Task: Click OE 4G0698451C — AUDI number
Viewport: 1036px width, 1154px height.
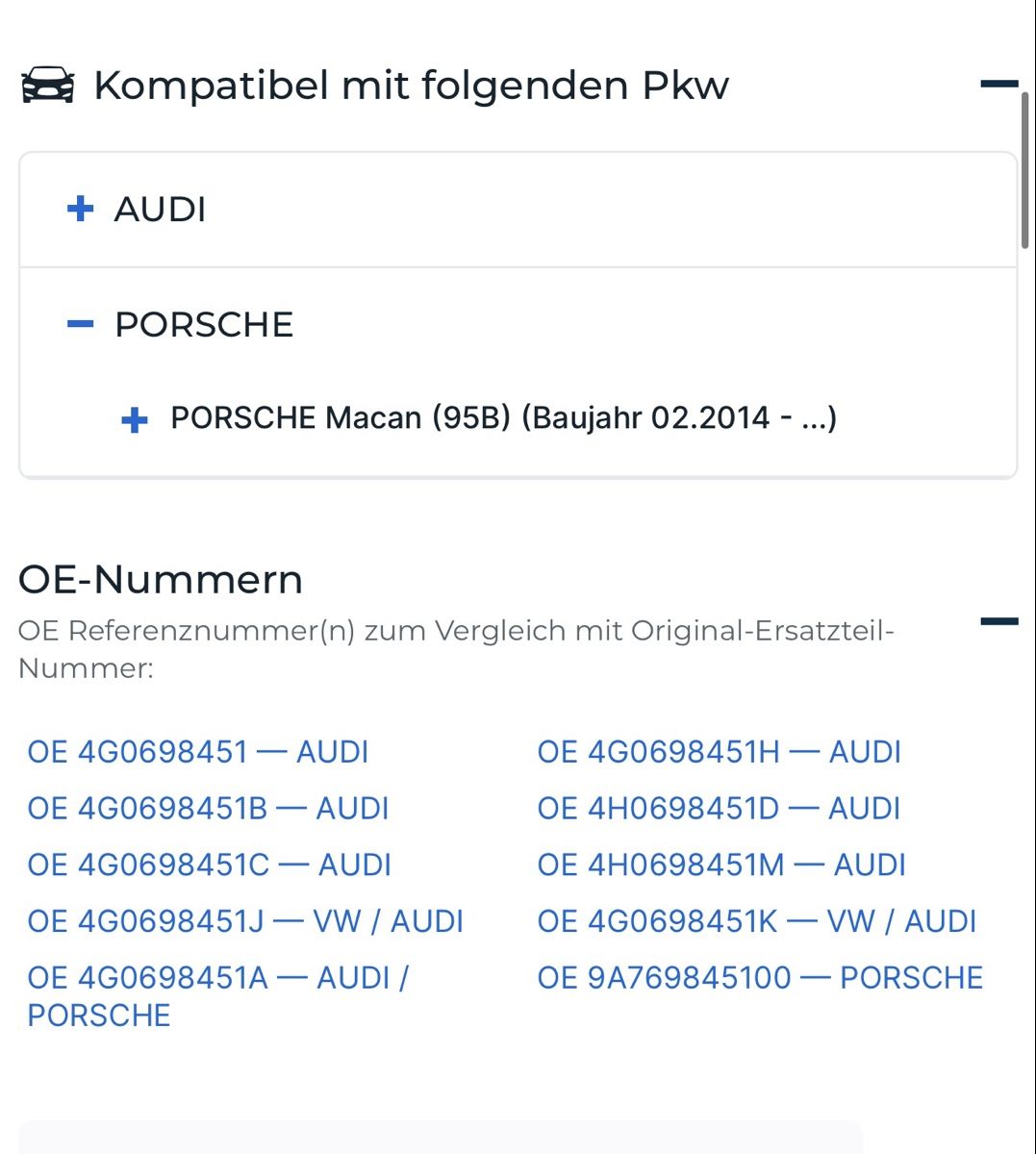Action: tap(209, 865)
